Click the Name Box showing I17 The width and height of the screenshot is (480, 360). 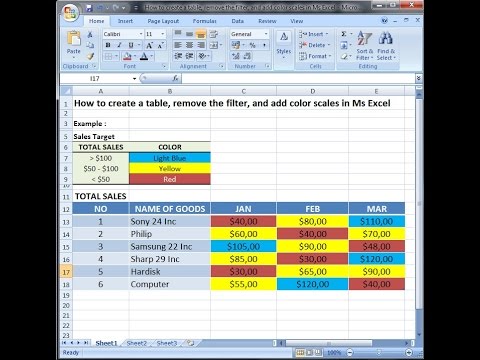coord(96,79)
